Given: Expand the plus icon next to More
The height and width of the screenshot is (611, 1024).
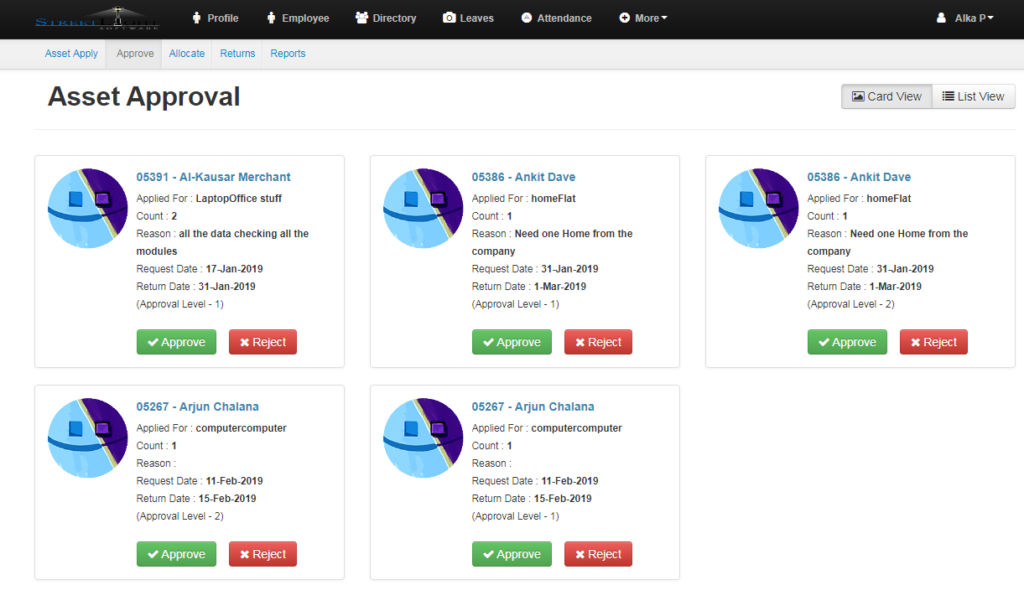Looking at the screenshot, I should pos(622,17).
